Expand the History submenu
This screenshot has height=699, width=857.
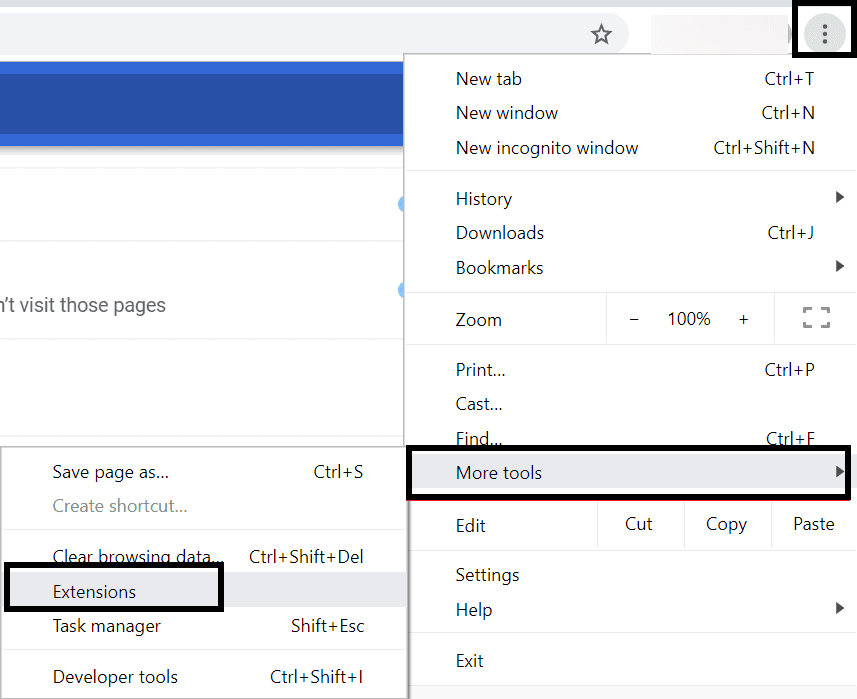pos(631,198)
